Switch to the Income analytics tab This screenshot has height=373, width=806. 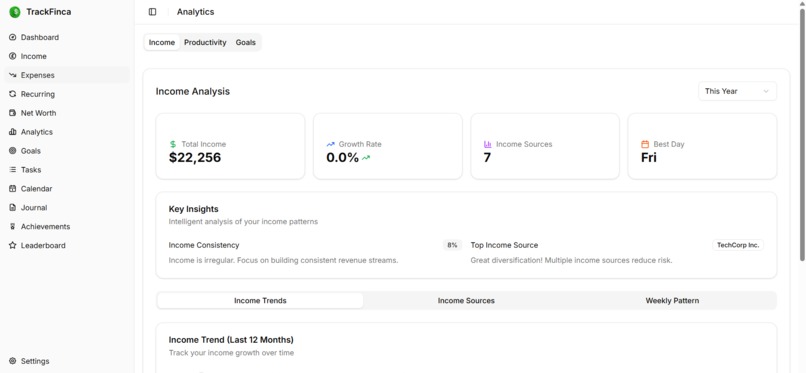(162, 43)
